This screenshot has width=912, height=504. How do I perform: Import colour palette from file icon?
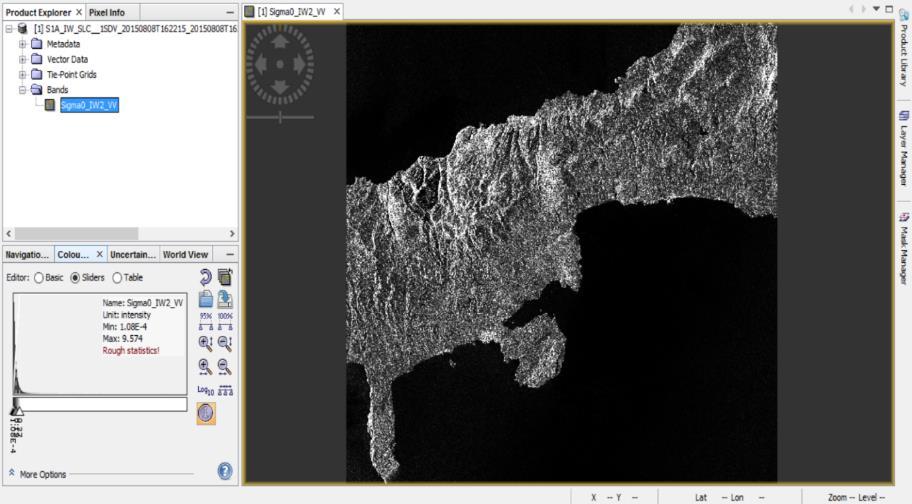tap(205, 299)
